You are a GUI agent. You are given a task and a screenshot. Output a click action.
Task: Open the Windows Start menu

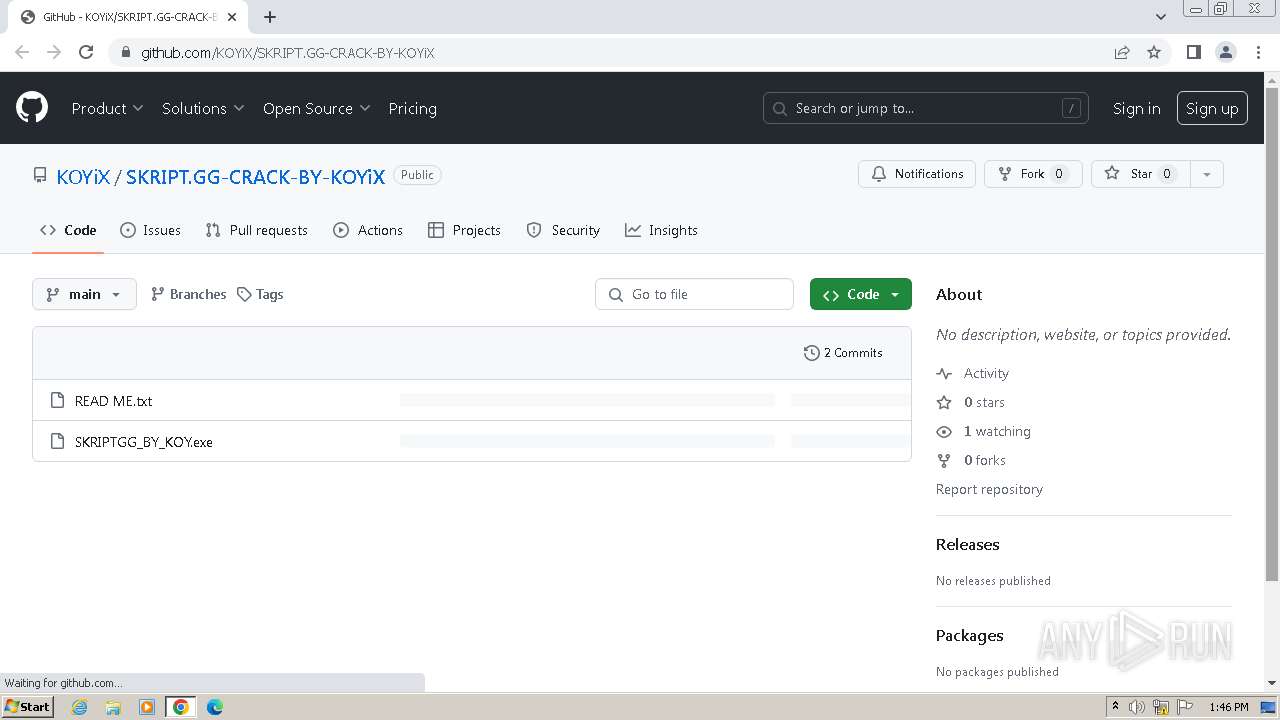tap(27, 707)
